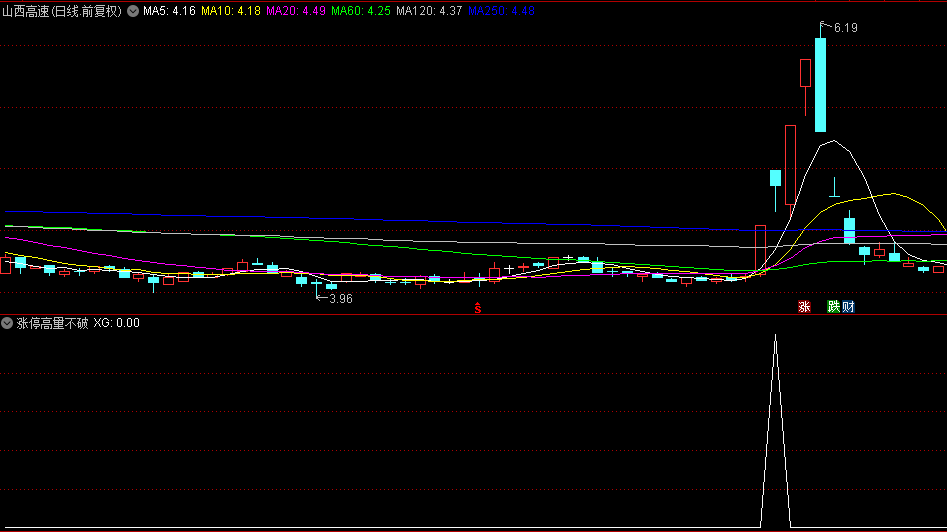Open the main chart indicator dropdown arrow
This screenshot has width=947, height=532.
pyautogui.click(x=133, y=11)
